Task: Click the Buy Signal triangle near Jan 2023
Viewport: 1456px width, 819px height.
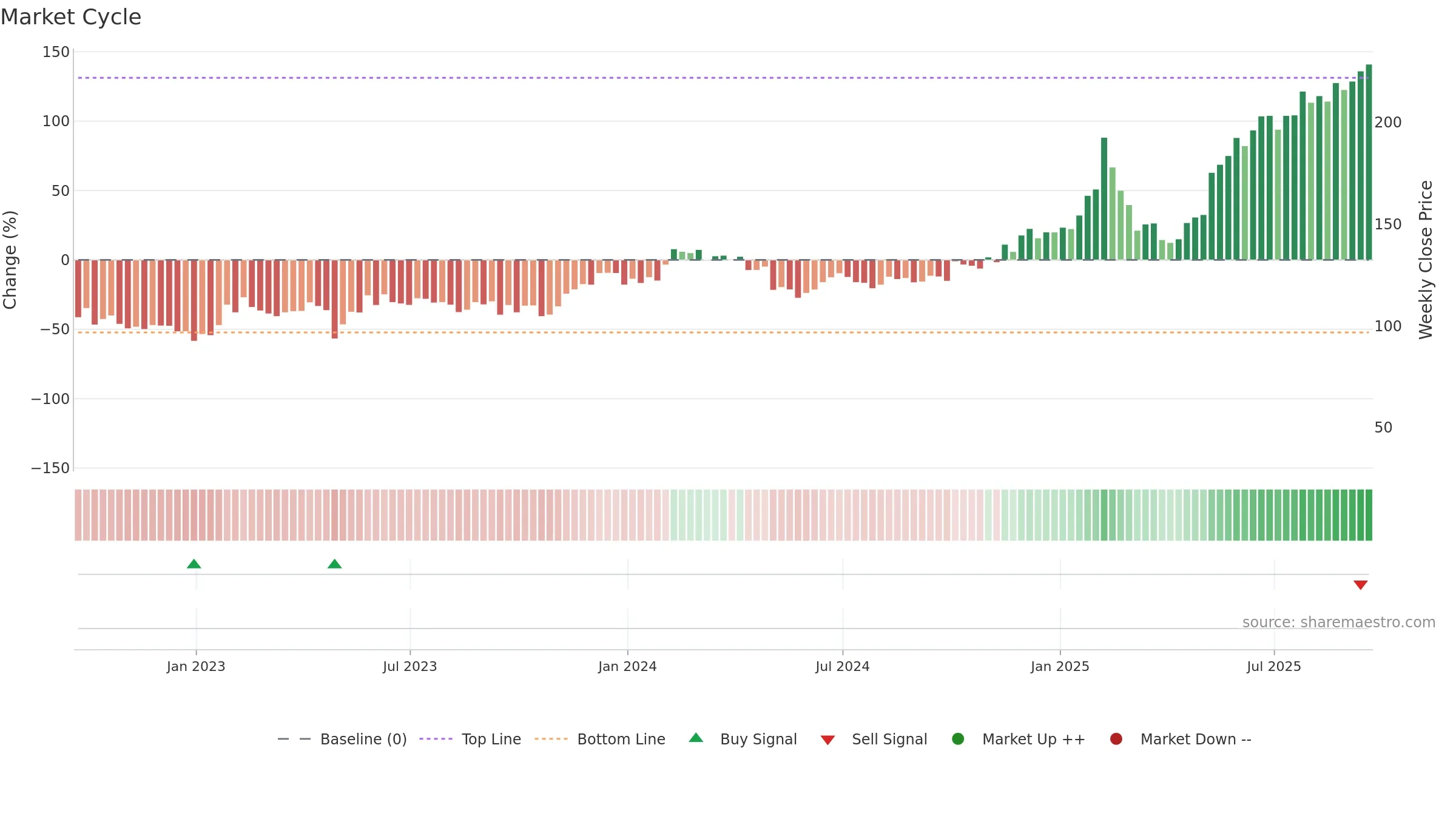Action: click(x=194, y=564)
